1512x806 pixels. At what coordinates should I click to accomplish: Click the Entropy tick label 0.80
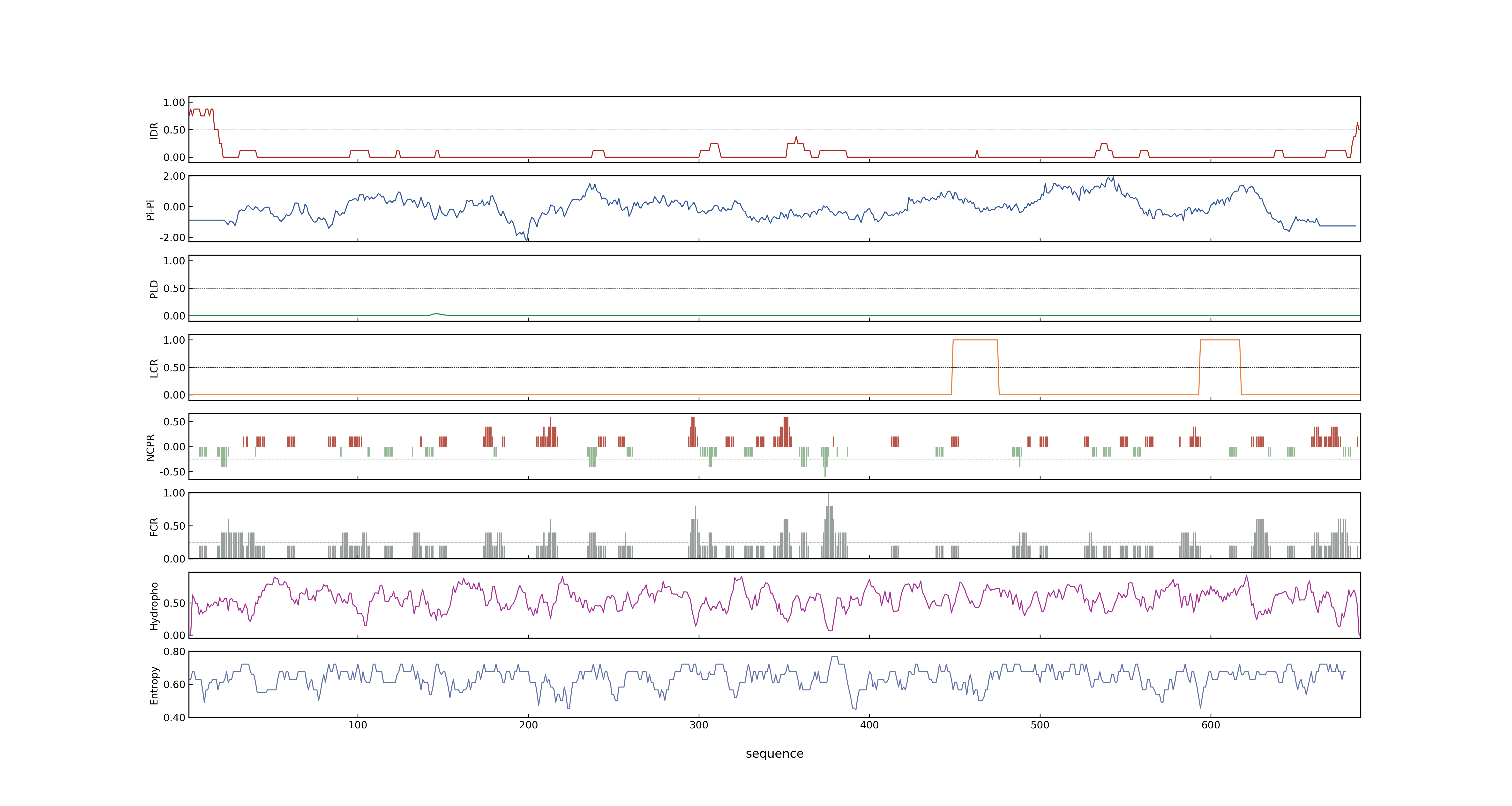point(174,652)
